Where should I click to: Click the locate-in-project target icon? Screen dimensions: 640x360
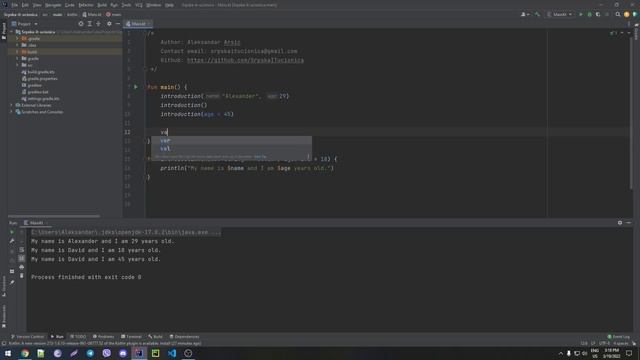81,24
